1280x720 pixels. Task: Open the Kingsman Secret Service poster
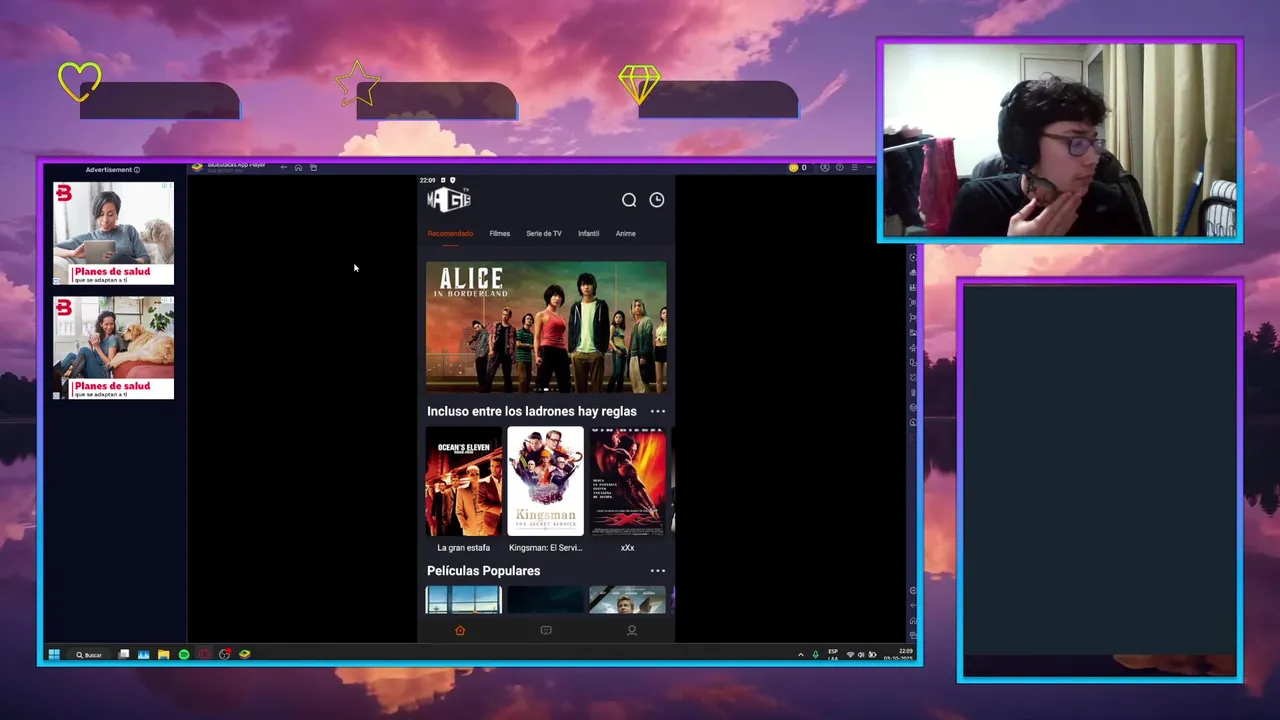point(546,482)
